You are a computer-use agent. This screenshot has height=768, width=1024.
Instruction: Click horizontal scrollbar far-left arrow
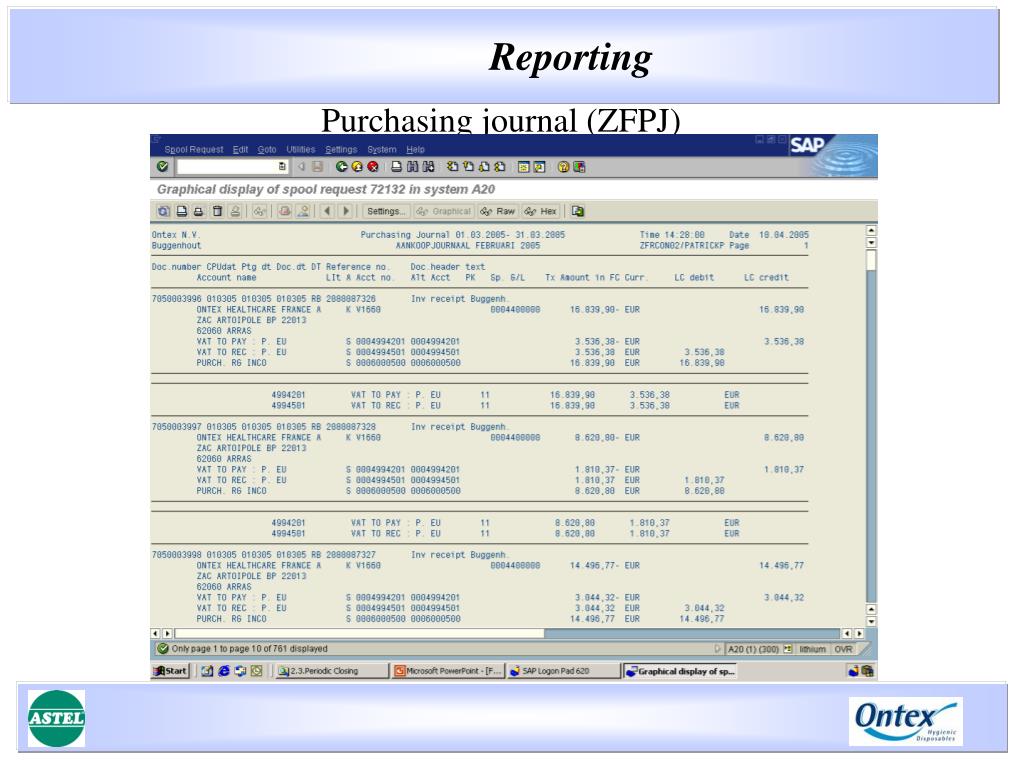(x=155, y=633)
